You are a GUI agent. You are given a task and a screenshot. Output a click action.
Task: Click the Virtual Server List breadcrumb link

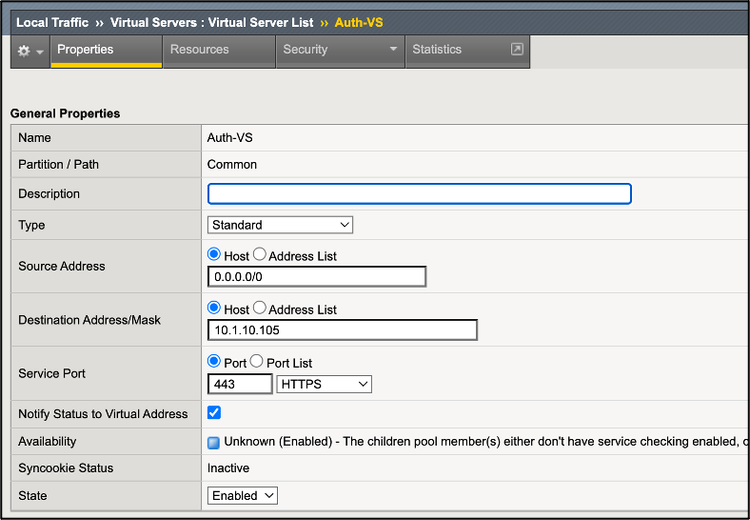(211, 22)
